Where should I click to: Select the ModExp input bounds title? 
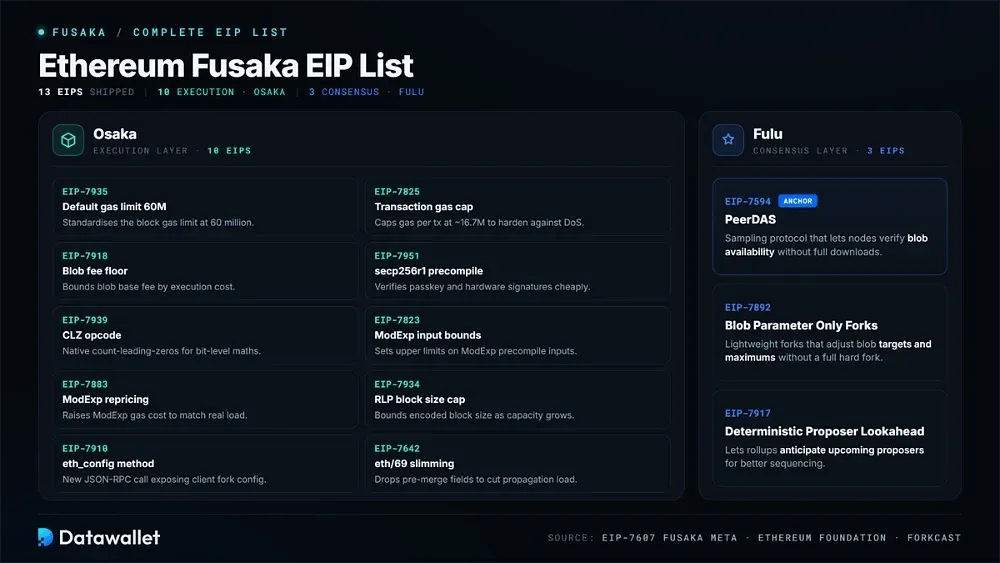428,335
